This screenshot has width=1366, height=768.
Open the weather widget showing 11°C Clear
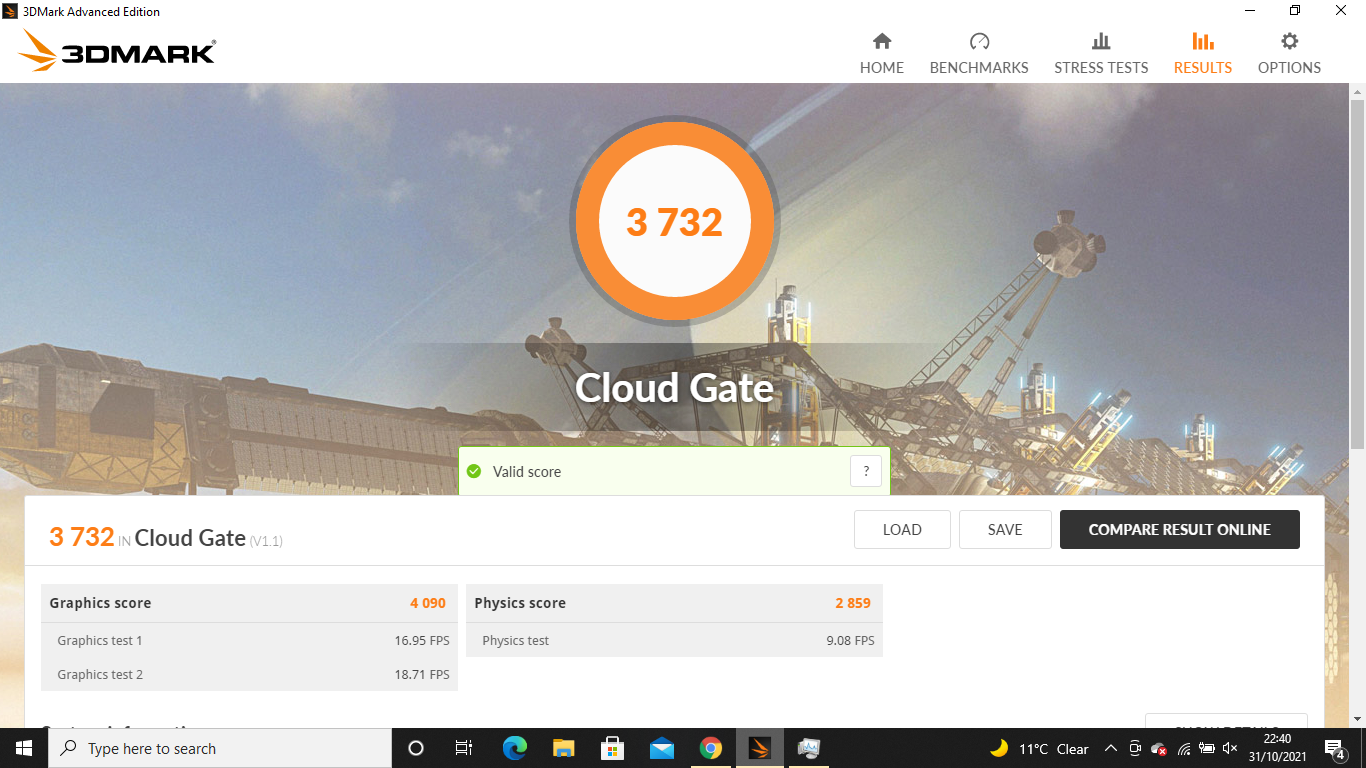[1039, 748]
